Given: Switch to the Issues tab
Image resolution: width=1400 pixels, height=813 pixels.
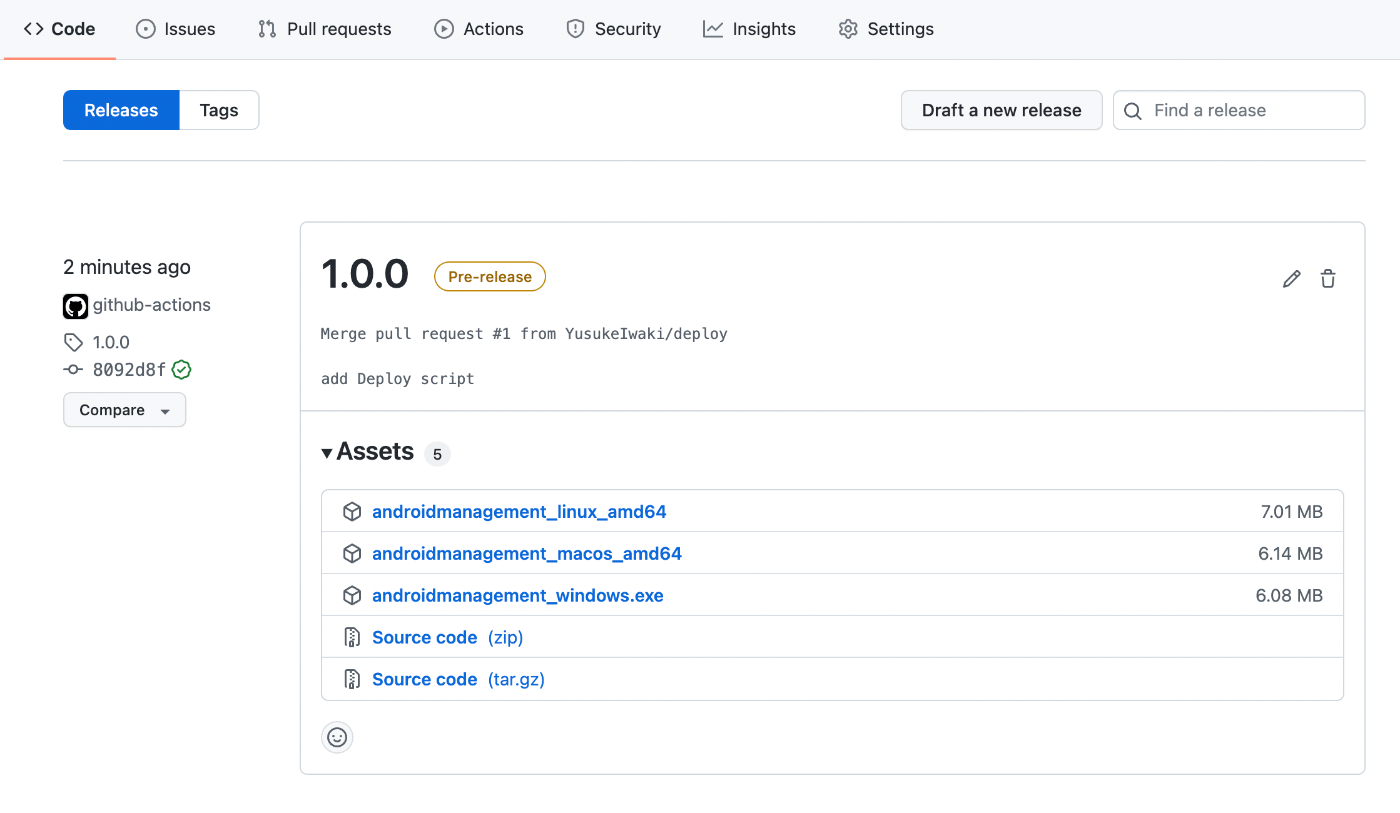Looking at the screenshot, I should click(176, 29).
